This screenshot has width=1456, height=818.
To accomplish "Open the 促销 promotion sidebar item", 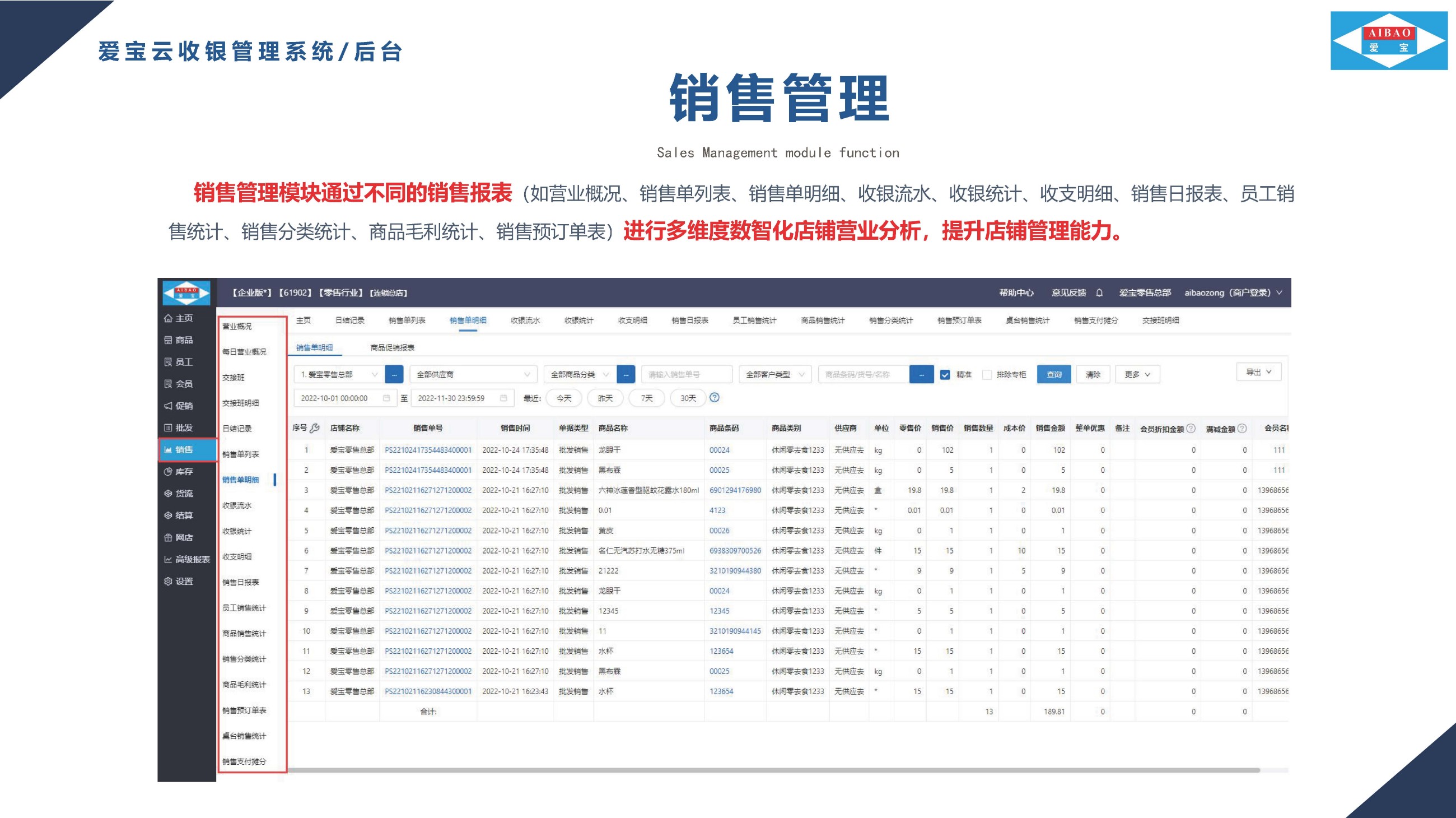I will pyautogui.click(x=179, y=406).
